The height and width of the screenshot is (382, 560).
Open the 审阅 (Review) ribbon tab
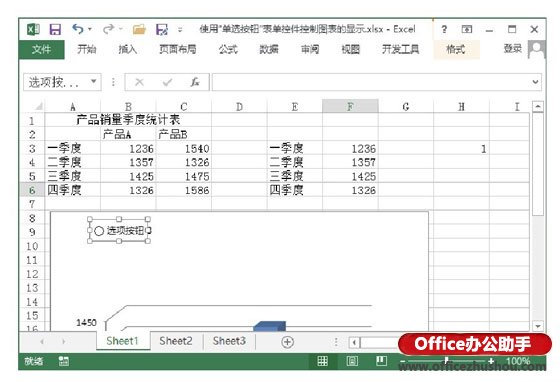[310, 49]
